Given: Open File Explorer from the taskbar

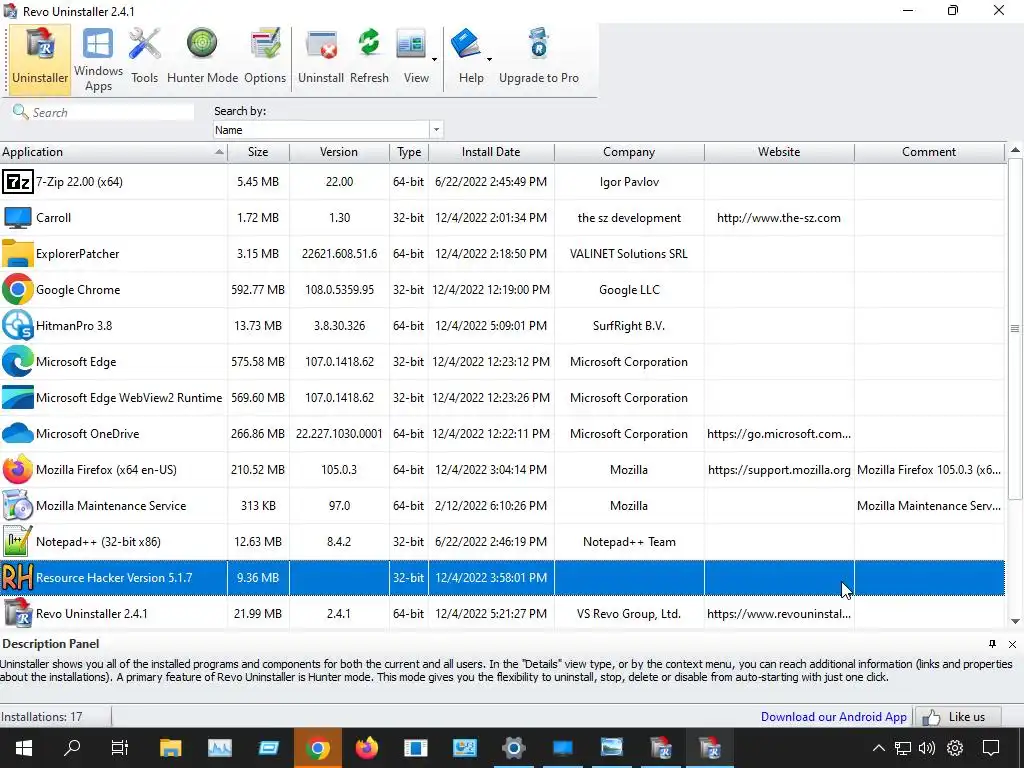Looking at the screenshot, I should (x=170, y=748).
